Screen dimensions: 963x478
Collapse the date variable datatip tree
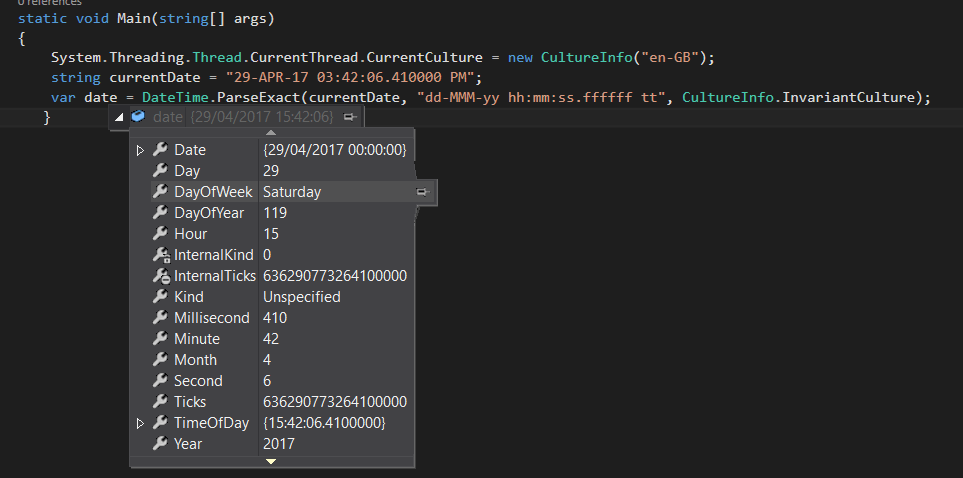click(x=120, y=117)
